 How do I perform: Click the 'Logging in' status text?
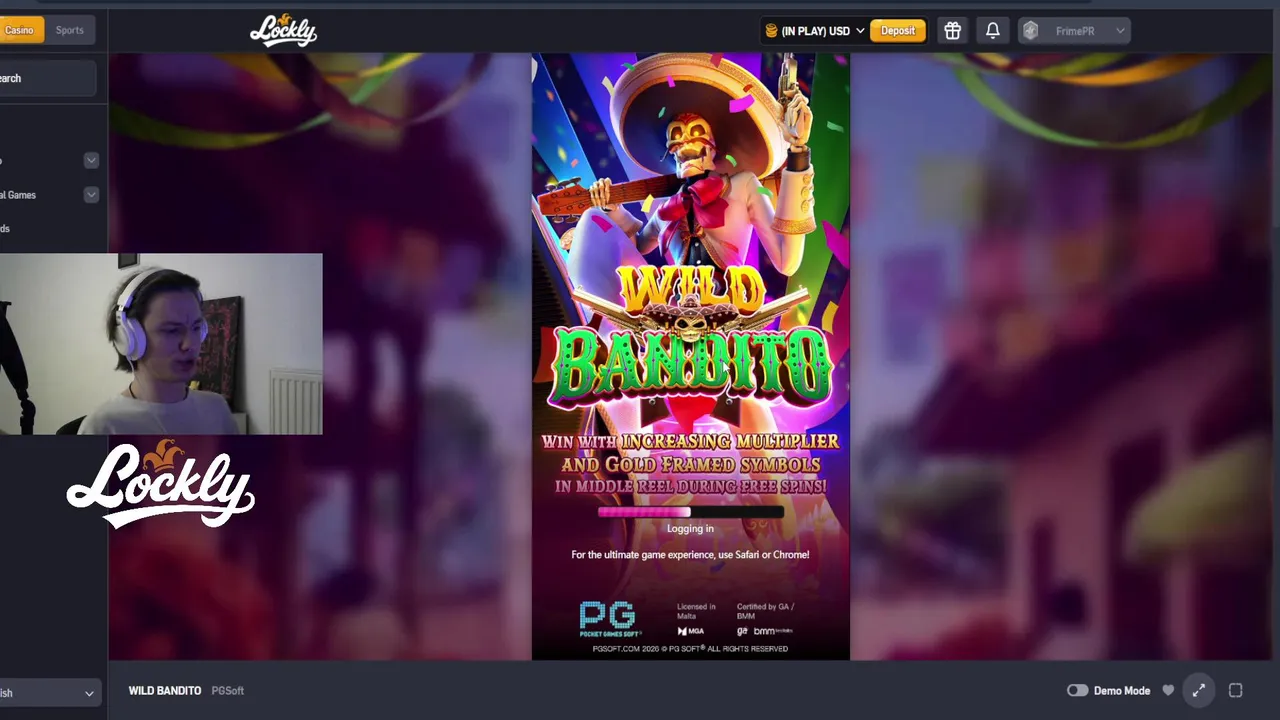pyautogui.click(x=690, y=529)
